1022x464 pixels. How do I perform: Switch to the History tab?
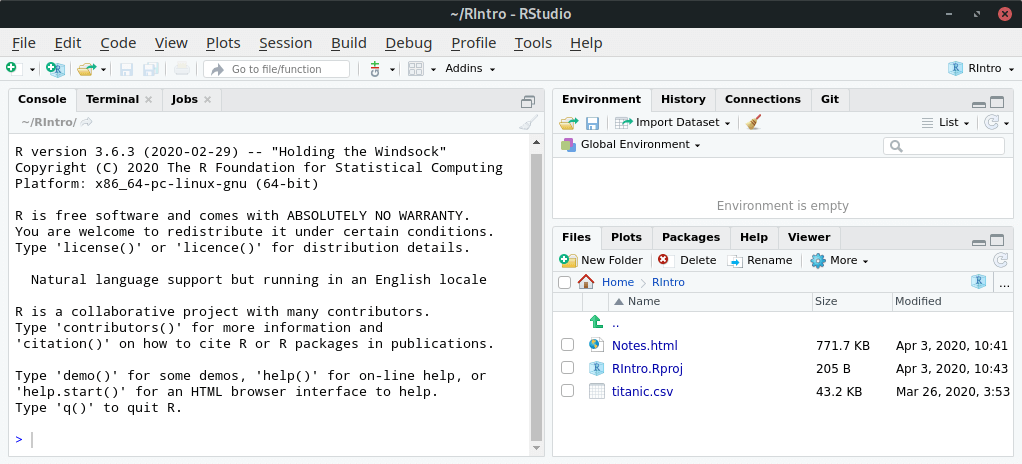point(683,99)
